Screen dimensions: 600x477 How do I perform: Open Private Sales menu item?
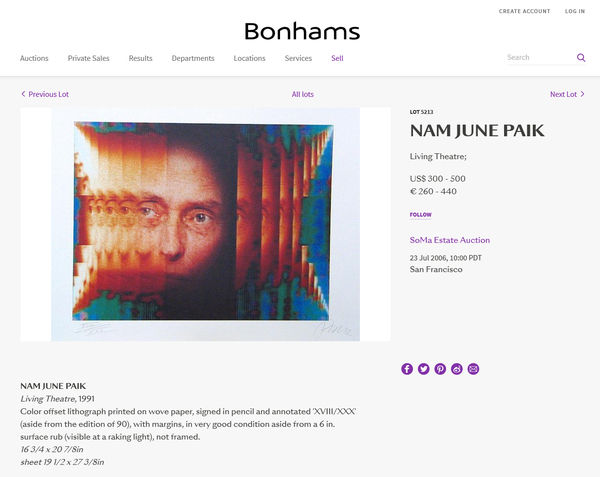[89, 58]
